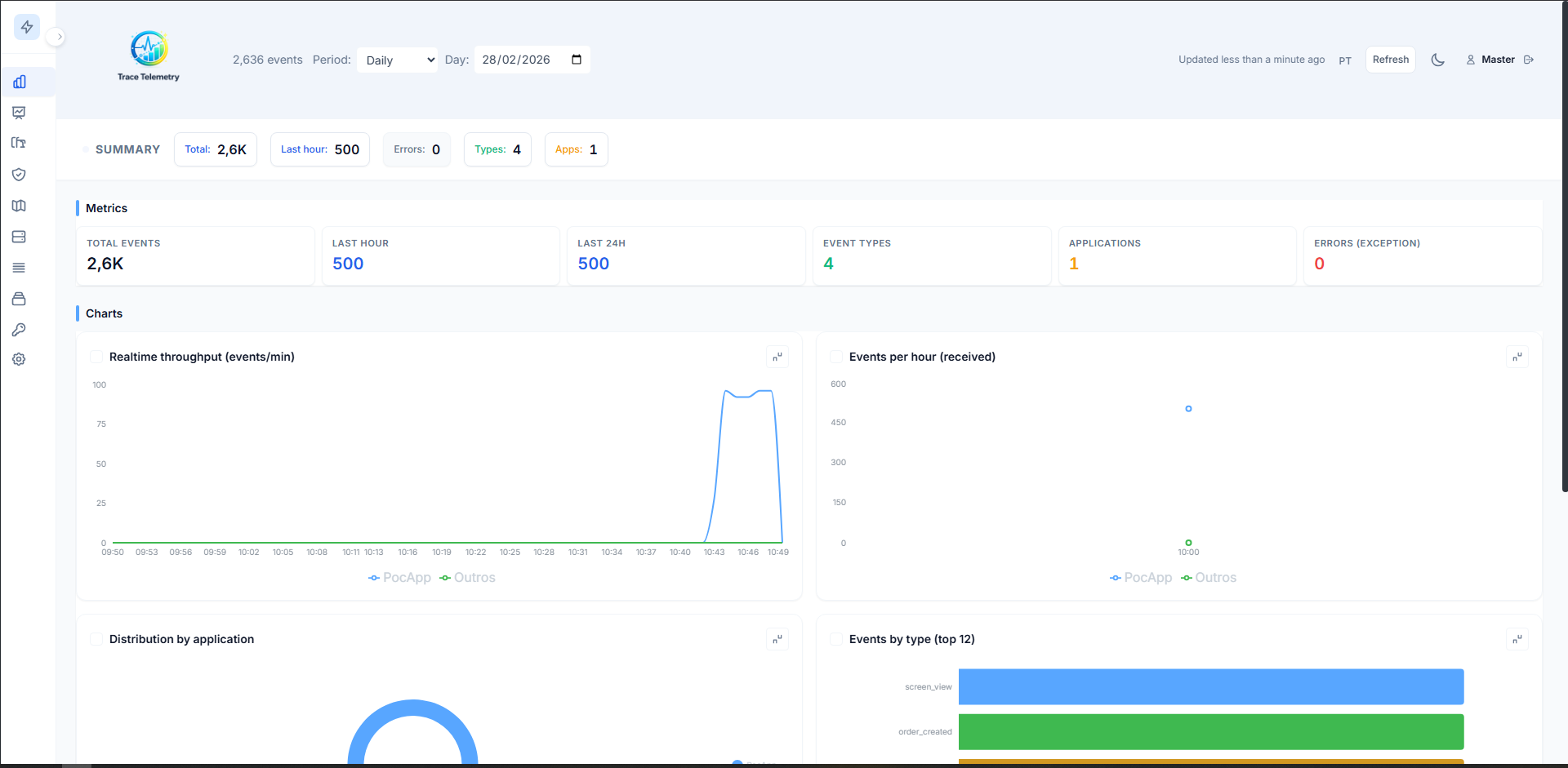Click the LAST 24H metric card
The image size is (1568, 768).
(x=686, y=256)
